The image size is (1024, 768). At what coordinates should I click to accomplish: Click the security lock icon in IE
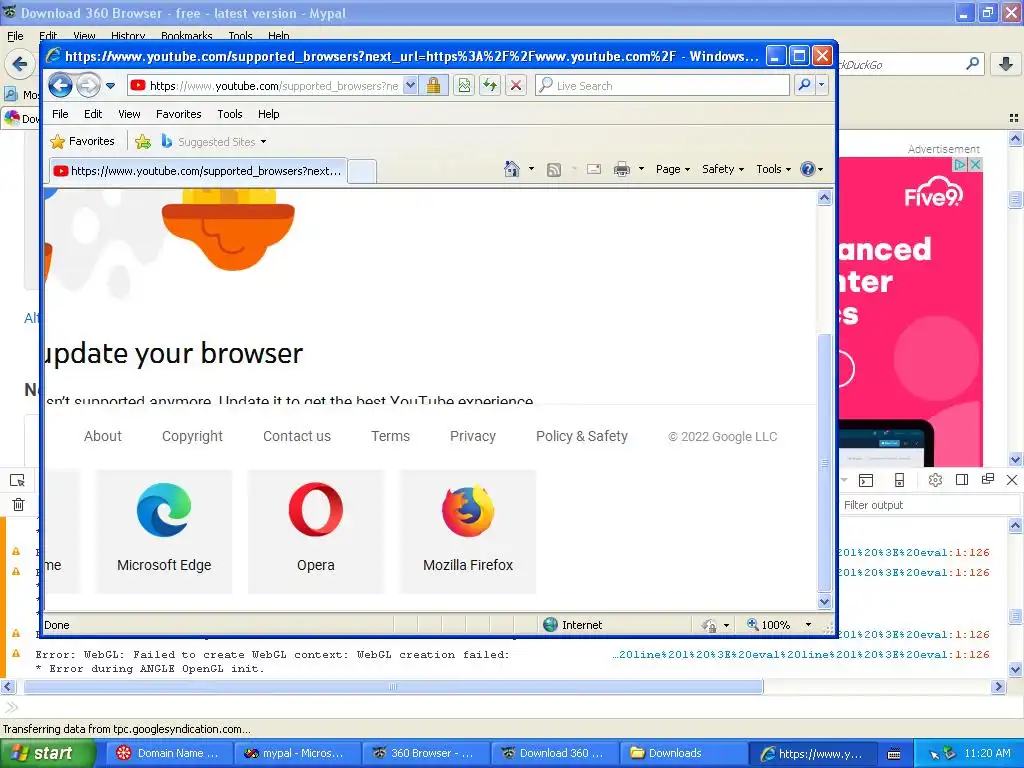coord(433,86)
